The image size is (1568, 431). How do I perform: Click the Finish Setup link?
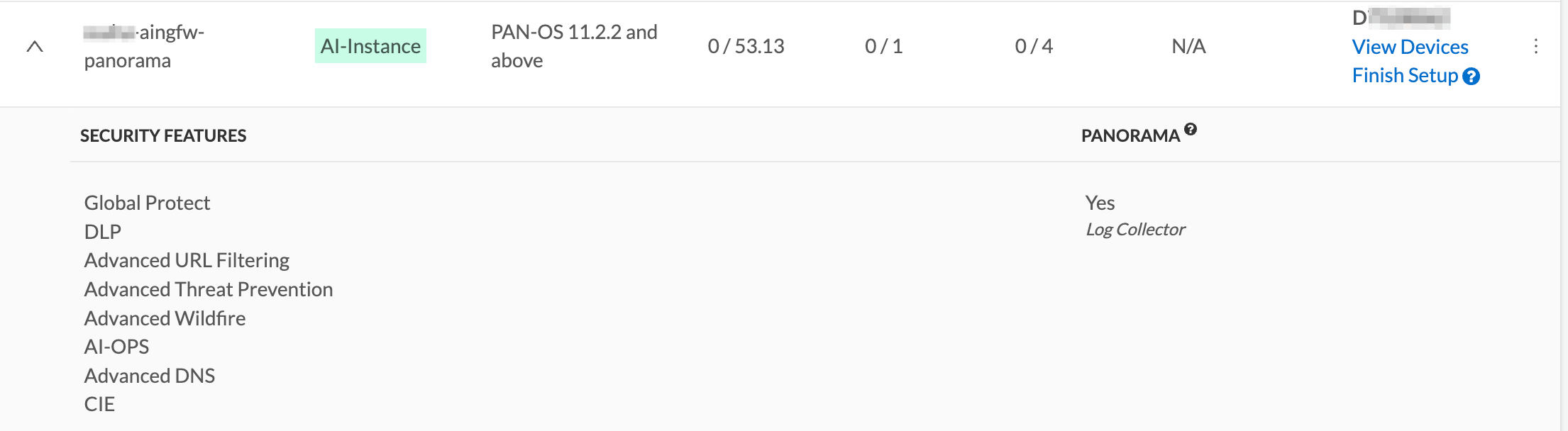pos(1404,76)
